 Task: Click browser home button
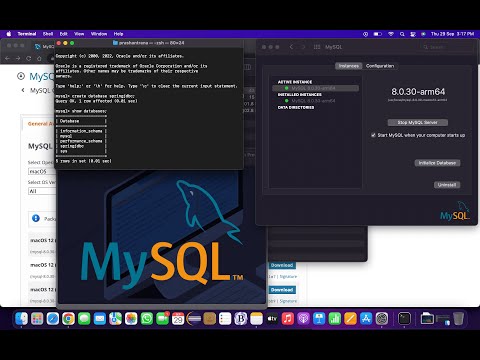click(x=39, y=58)
